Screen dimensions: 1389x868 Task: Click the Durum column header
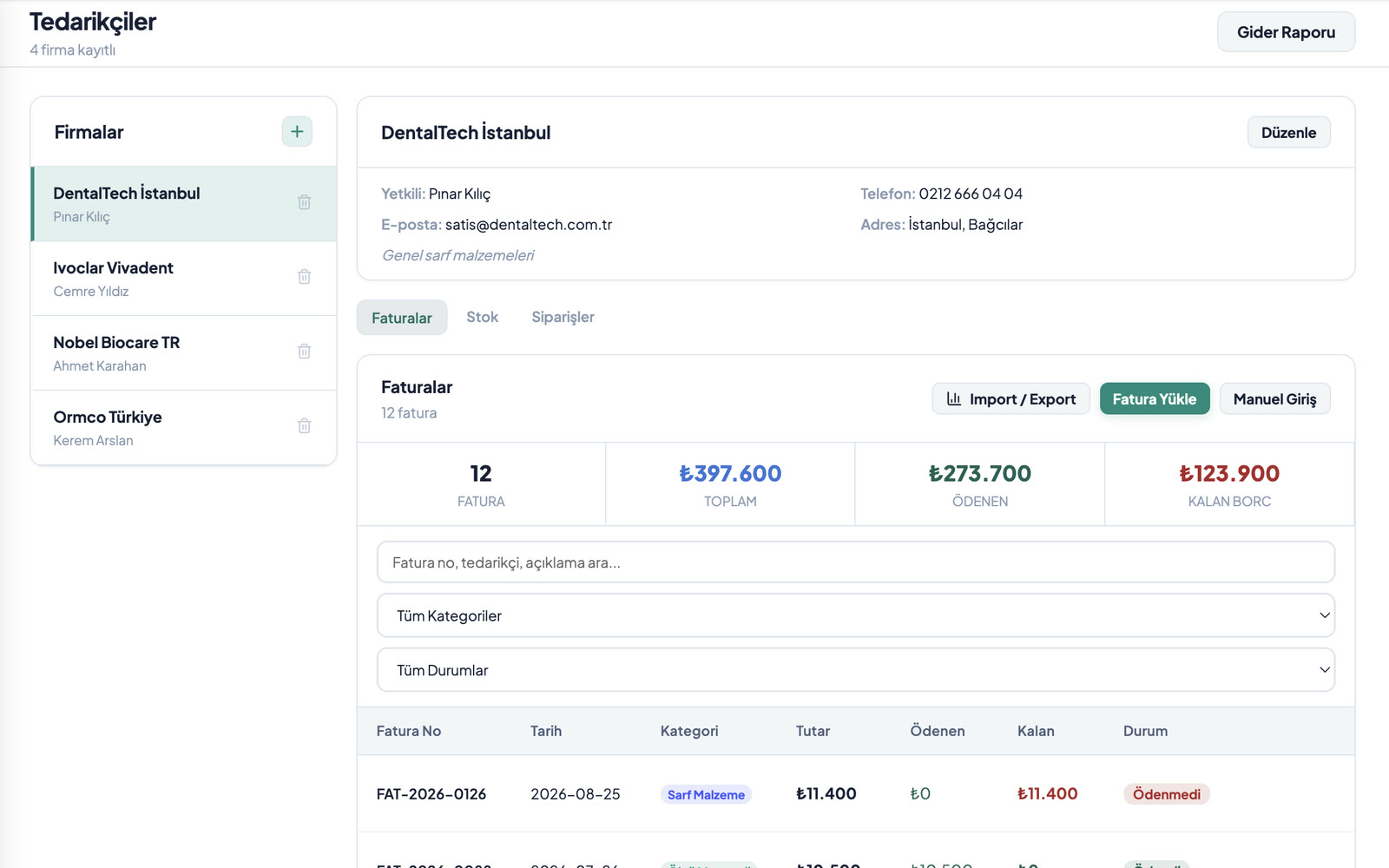pos(1145,731)
